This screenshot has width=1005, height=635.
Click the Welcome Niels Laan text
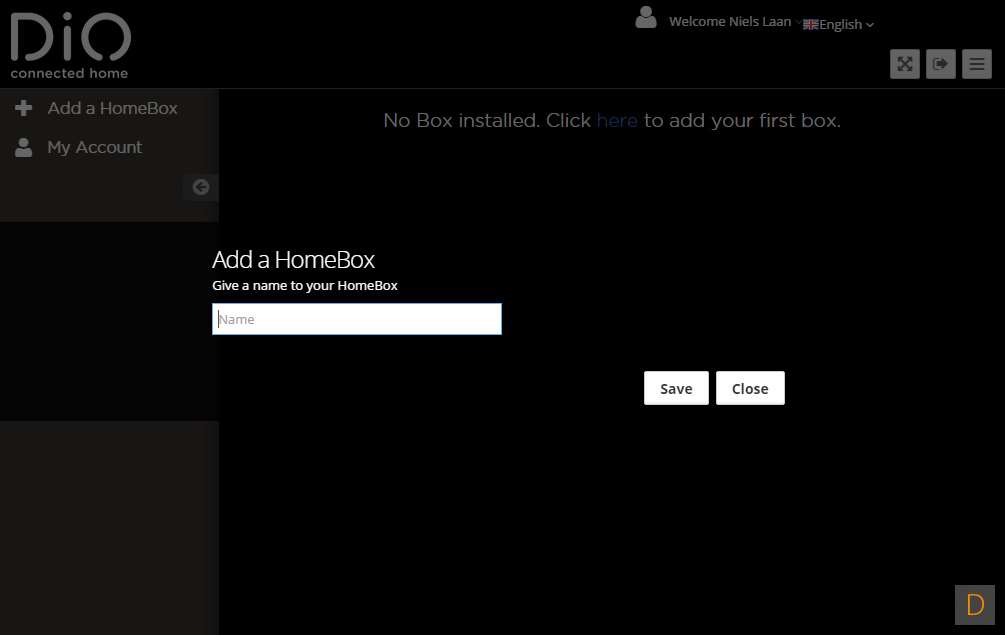coord(730,22)
